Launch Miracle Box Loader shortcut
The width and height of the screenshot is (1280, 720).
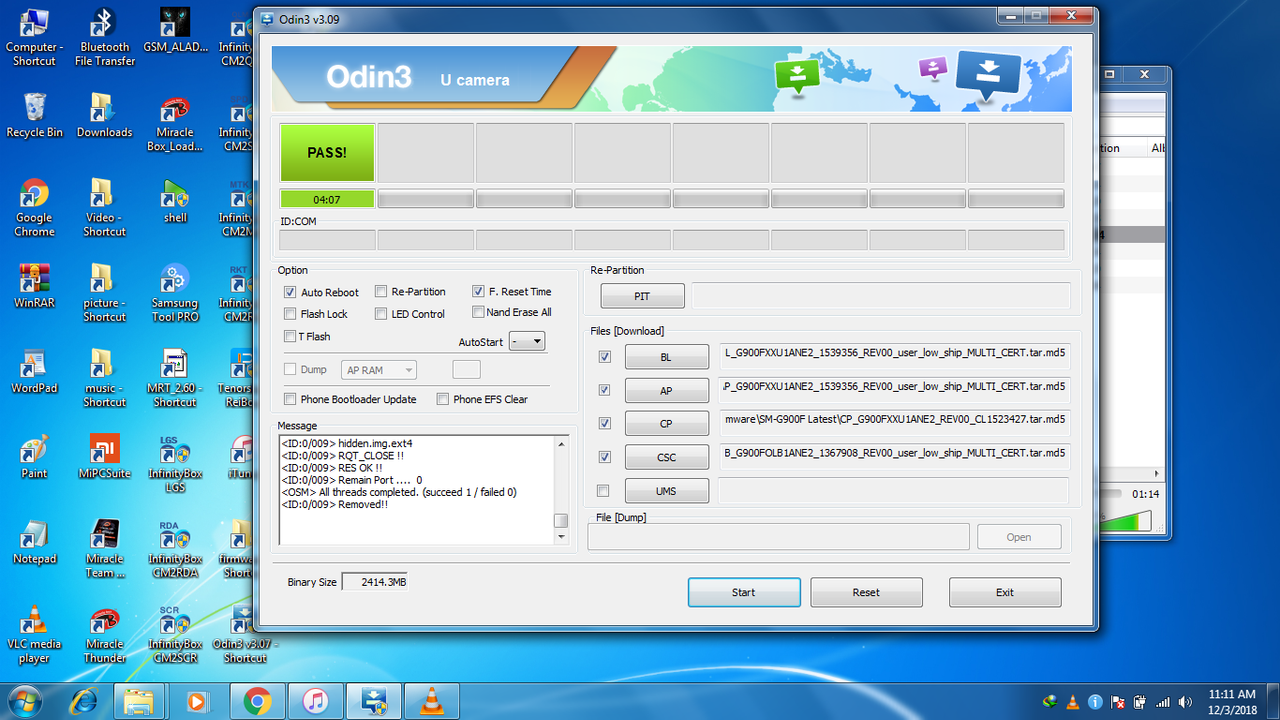[175, 123]
